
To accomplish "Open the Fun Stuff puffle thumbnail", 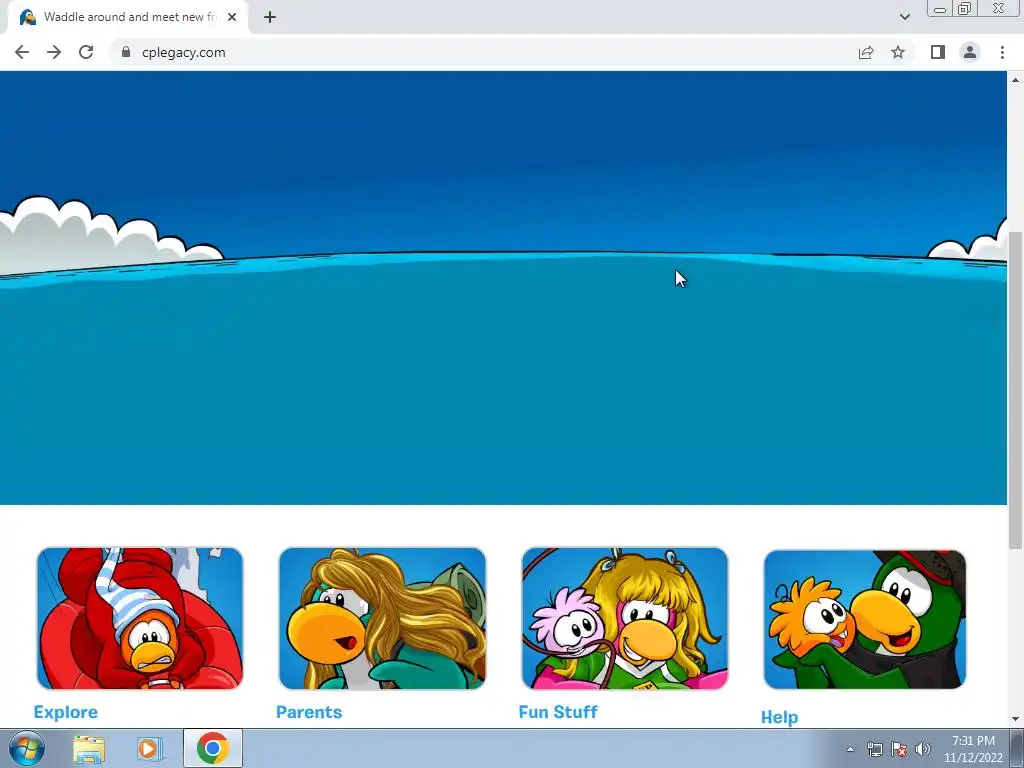I will 625,618.
